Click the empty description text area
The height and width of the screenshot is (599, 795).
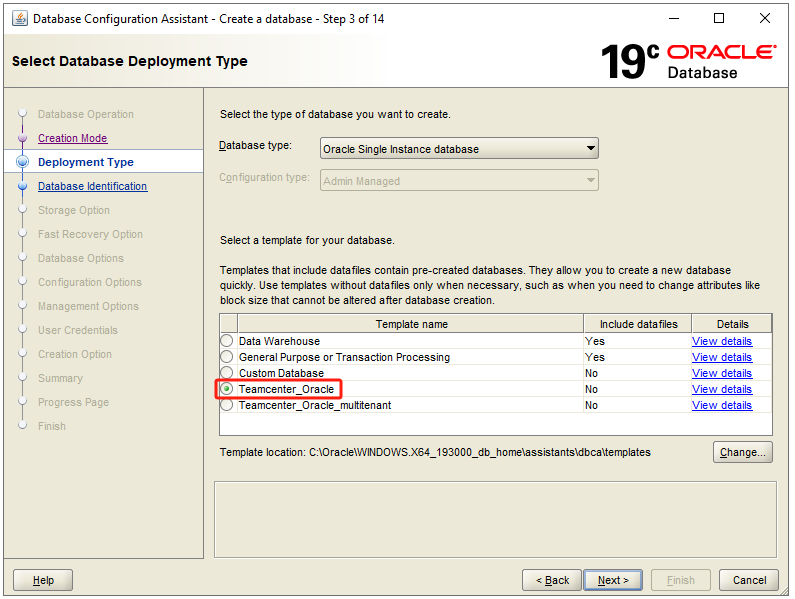coord(495,519)
